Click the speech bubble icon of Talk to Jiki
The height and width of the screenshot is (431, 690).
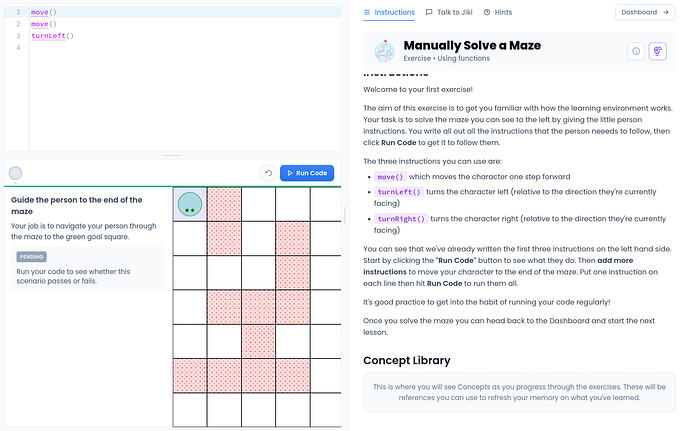(429, 12)
